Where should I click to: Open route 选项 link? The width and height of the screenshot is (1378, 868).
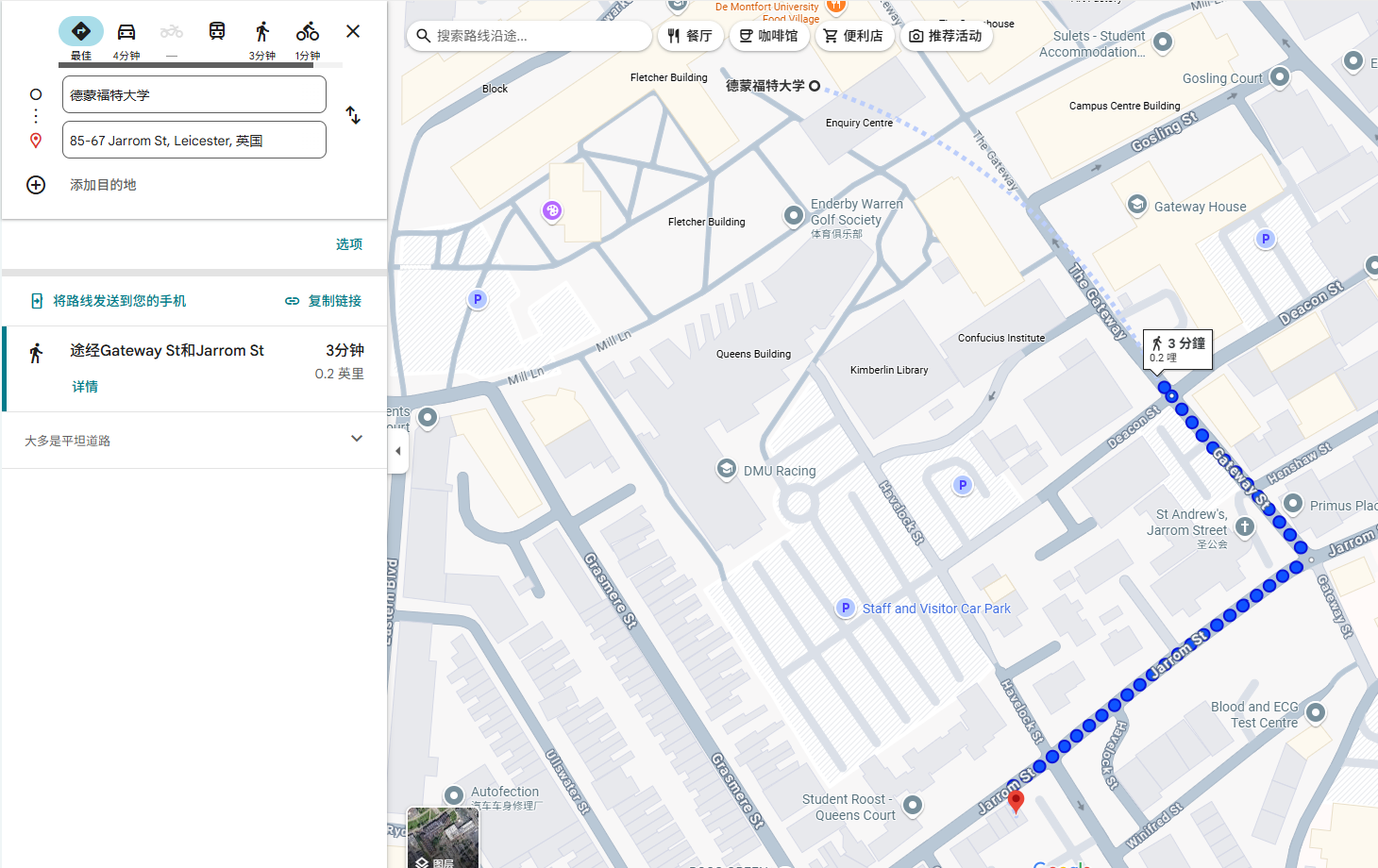tap(348, 244)
